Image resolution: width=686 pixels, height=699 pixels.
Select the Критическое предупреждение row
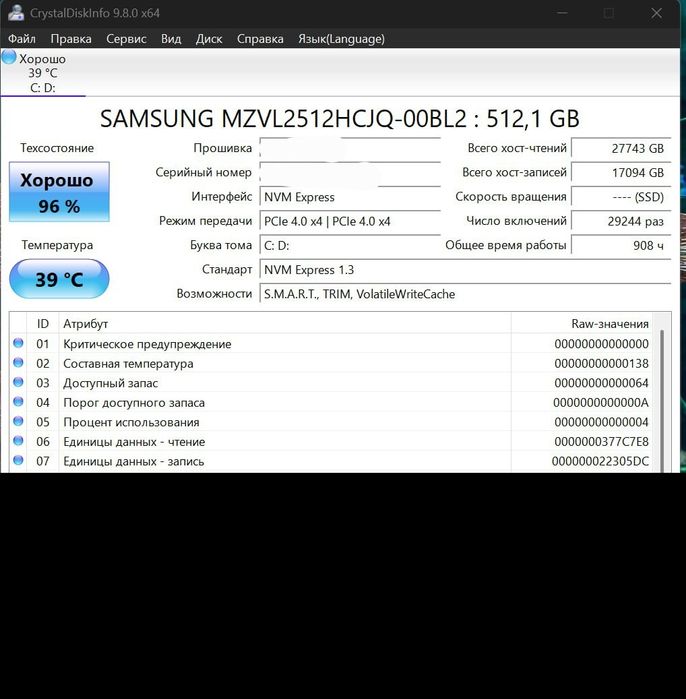(330, 344)
